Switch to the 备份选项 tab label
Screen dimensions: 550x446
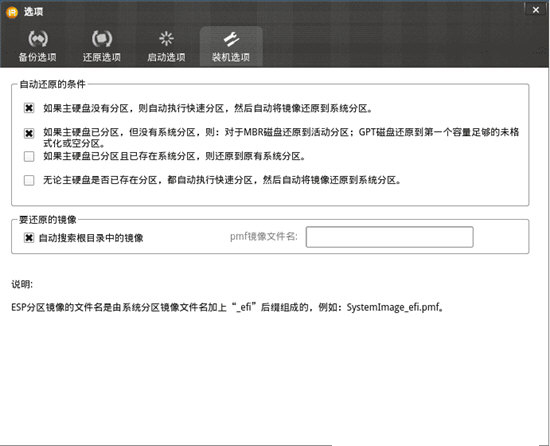(38, 57)
